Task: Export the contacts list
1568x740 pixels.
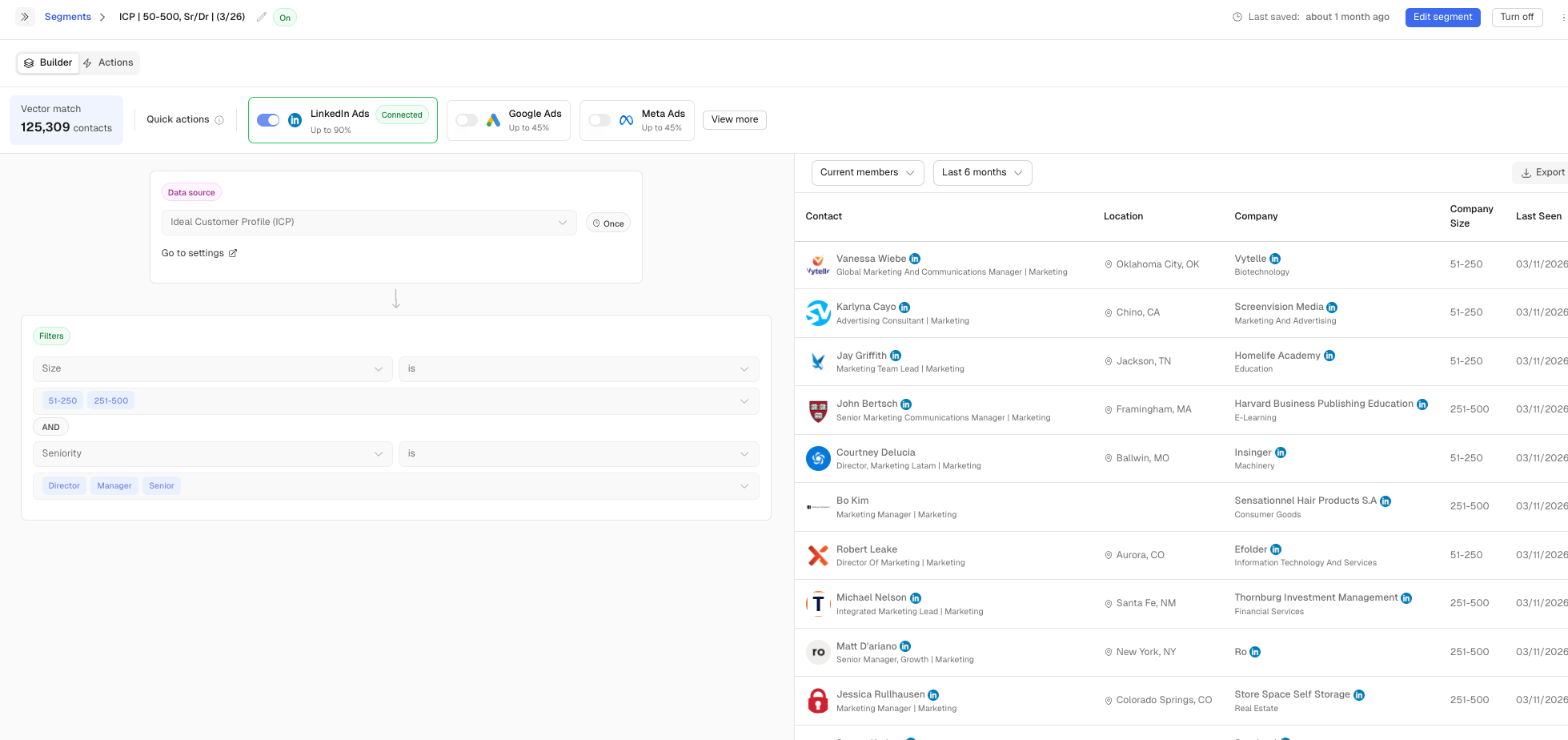Action: tap(1542, 173)
